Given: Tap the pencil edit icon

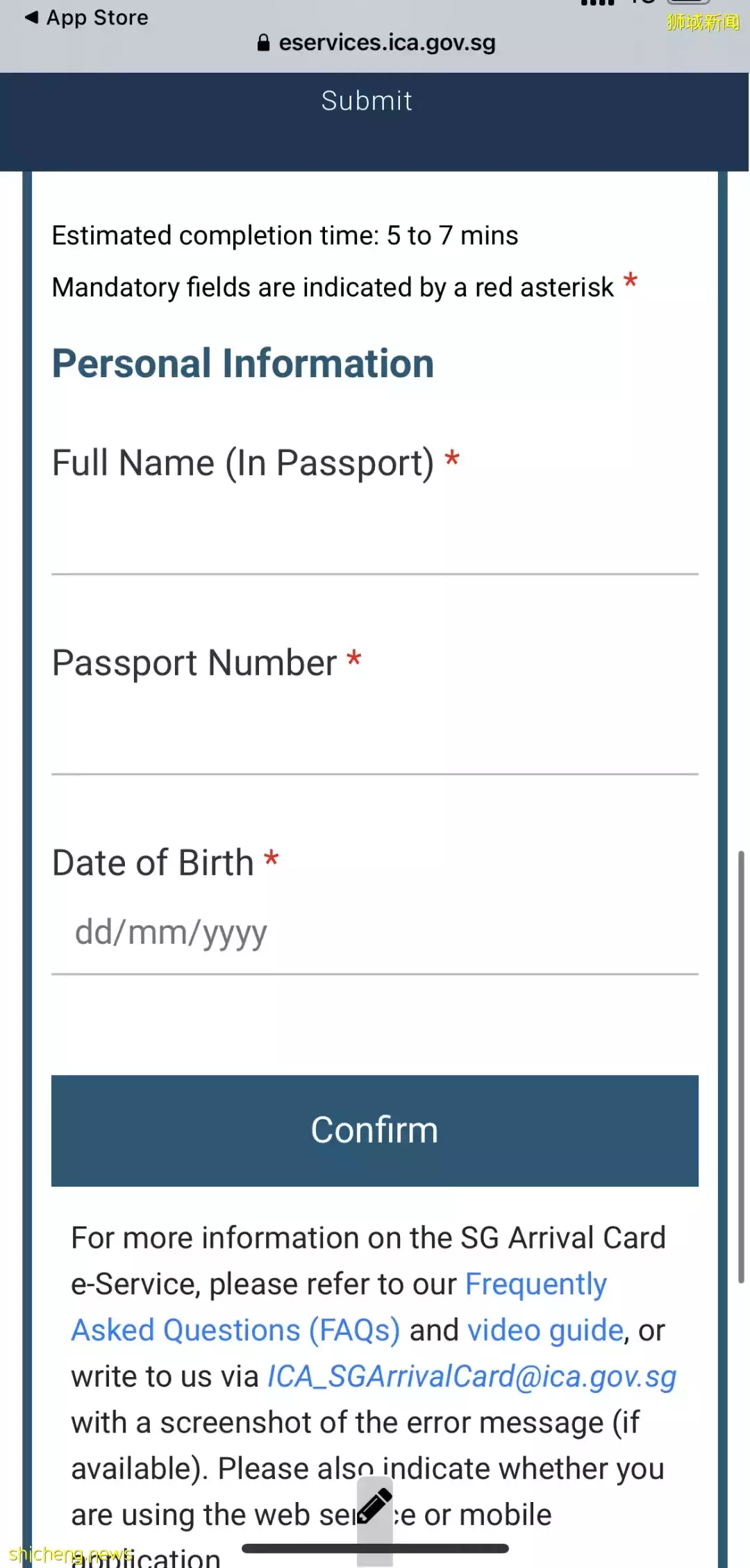Looking at the screenshot, I should (x=375, y=1506).
